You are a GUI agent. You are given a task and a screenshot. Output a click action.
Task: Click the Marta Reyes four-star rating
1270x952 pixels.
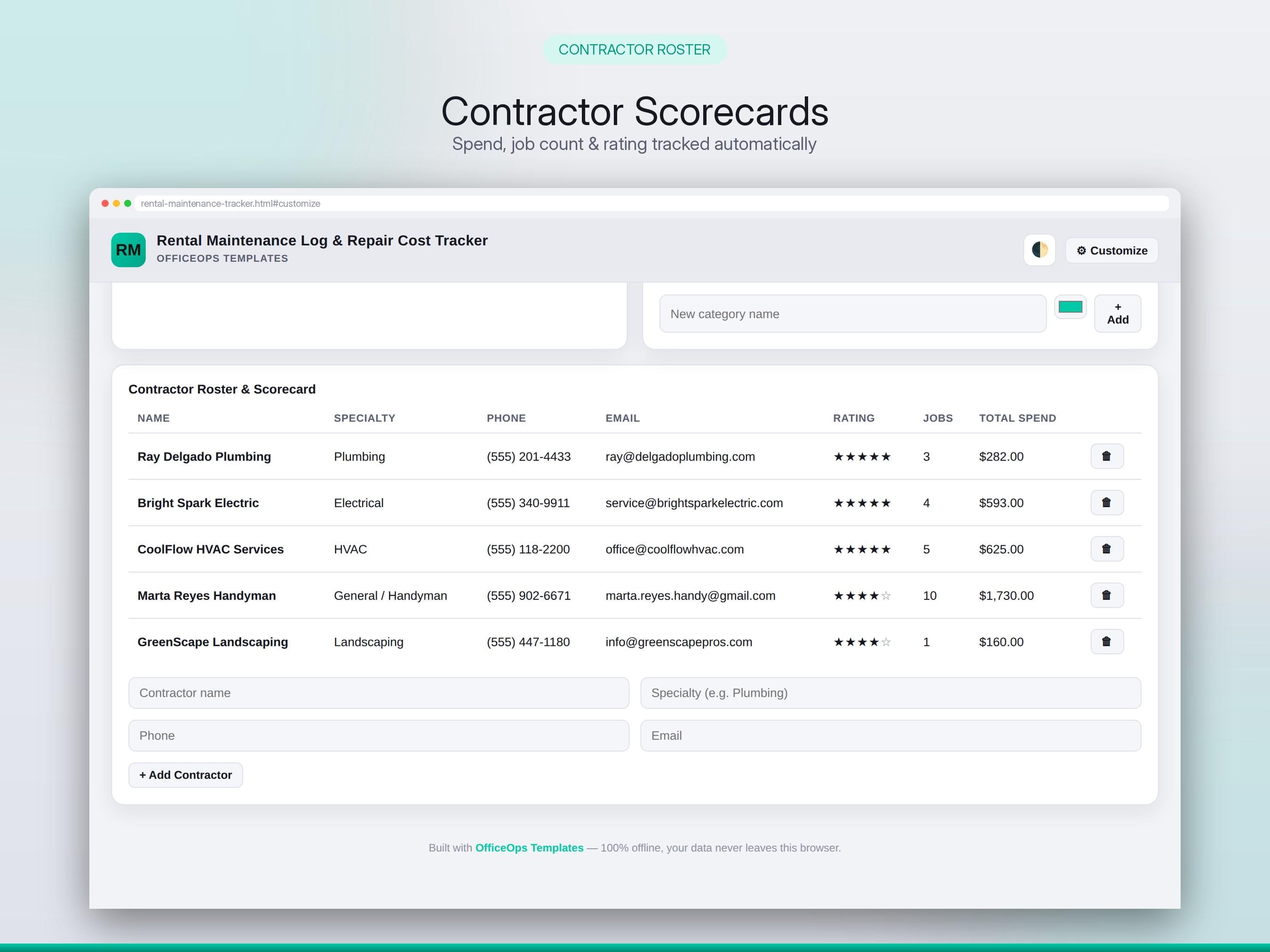click(862, 596)
